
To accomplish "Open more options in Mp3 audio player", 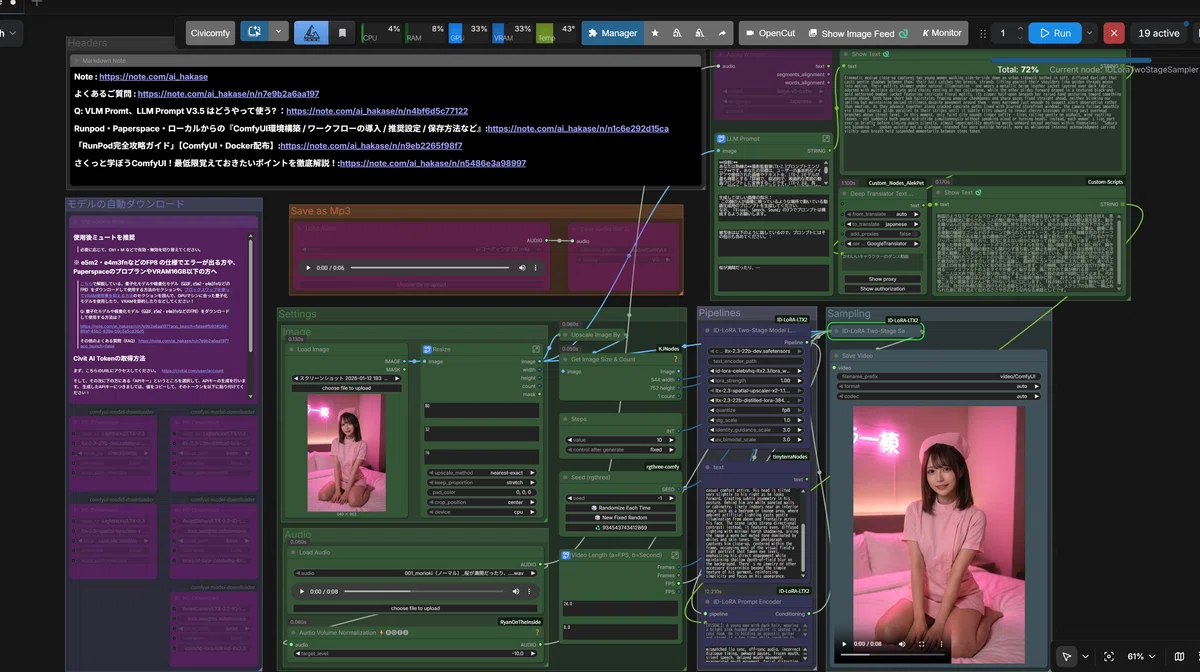I will click(538, 268).
